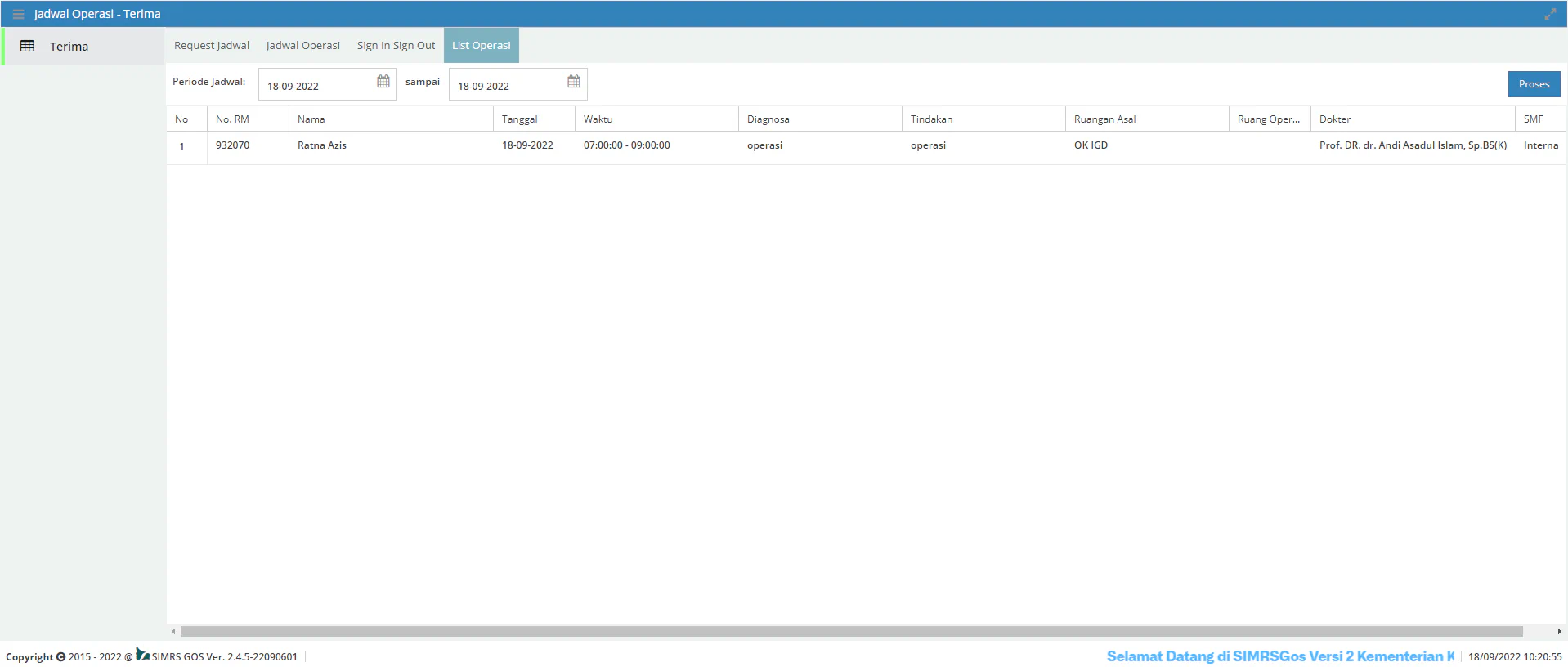Image resolution: width=1568 pixels, height=667 pixels.
Task: Open the Jadwal Operasi tab
Action: 302,46
